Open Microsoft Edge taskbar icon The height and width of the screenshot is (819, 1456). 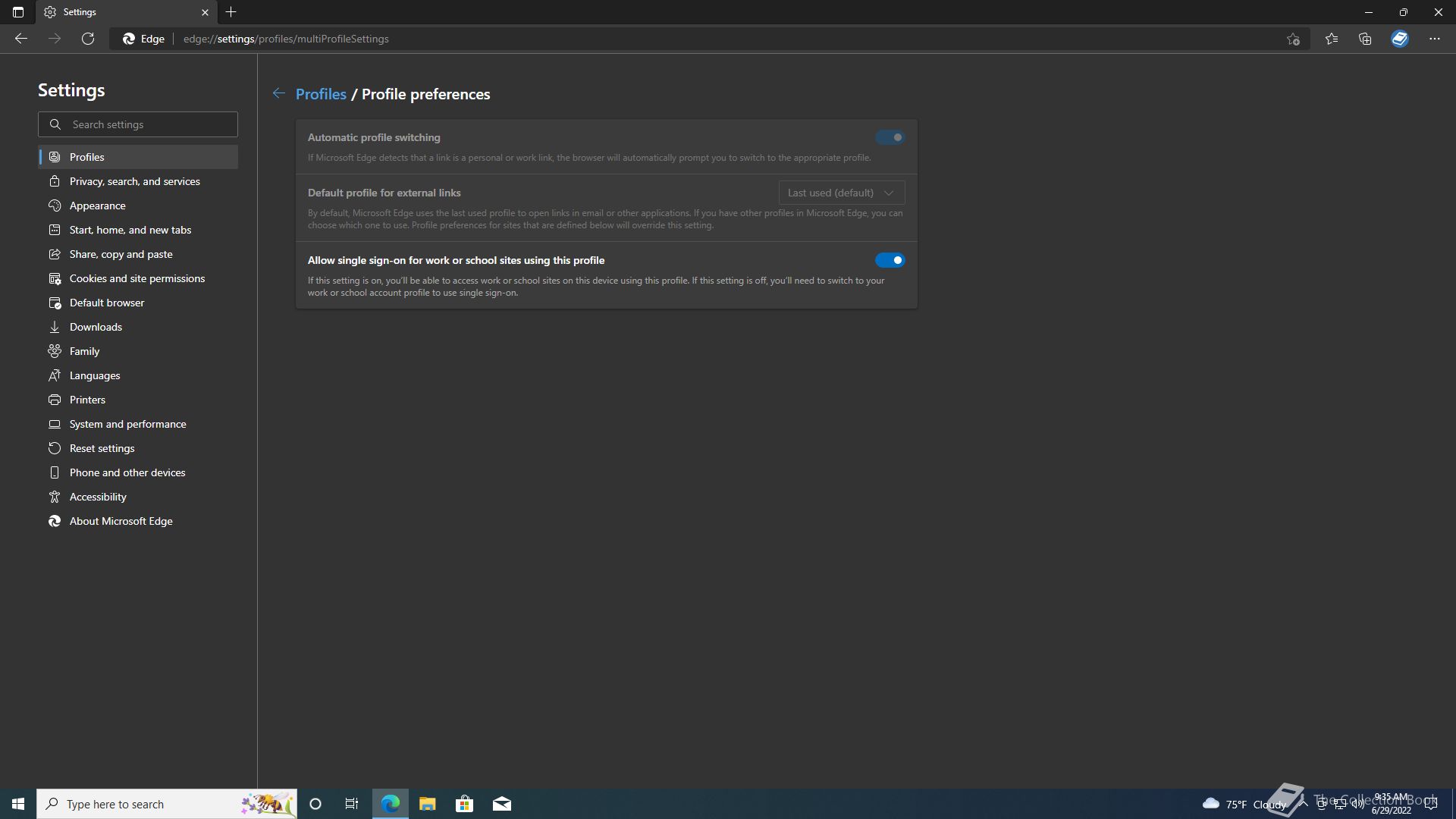tap(390, 804)
